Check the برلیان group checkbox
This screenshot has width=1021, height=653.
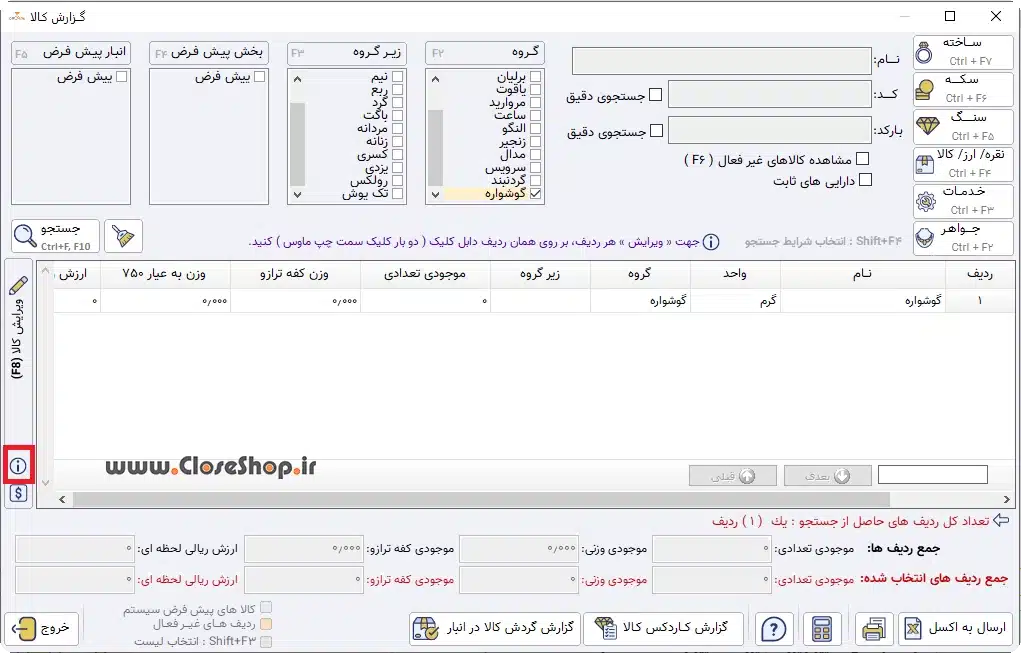535,77
